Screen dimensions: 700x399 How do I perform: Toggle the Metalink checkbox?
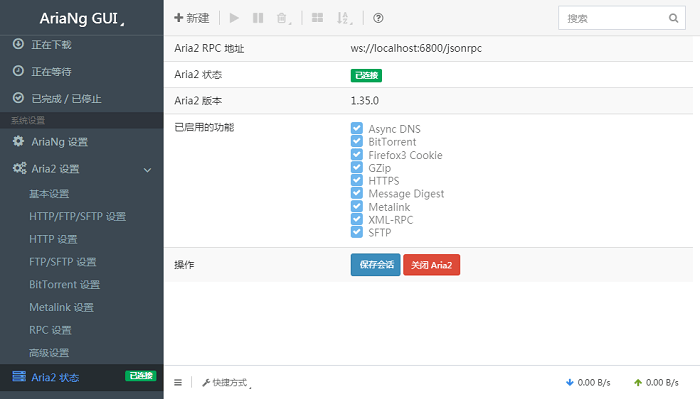pos(357,206)
